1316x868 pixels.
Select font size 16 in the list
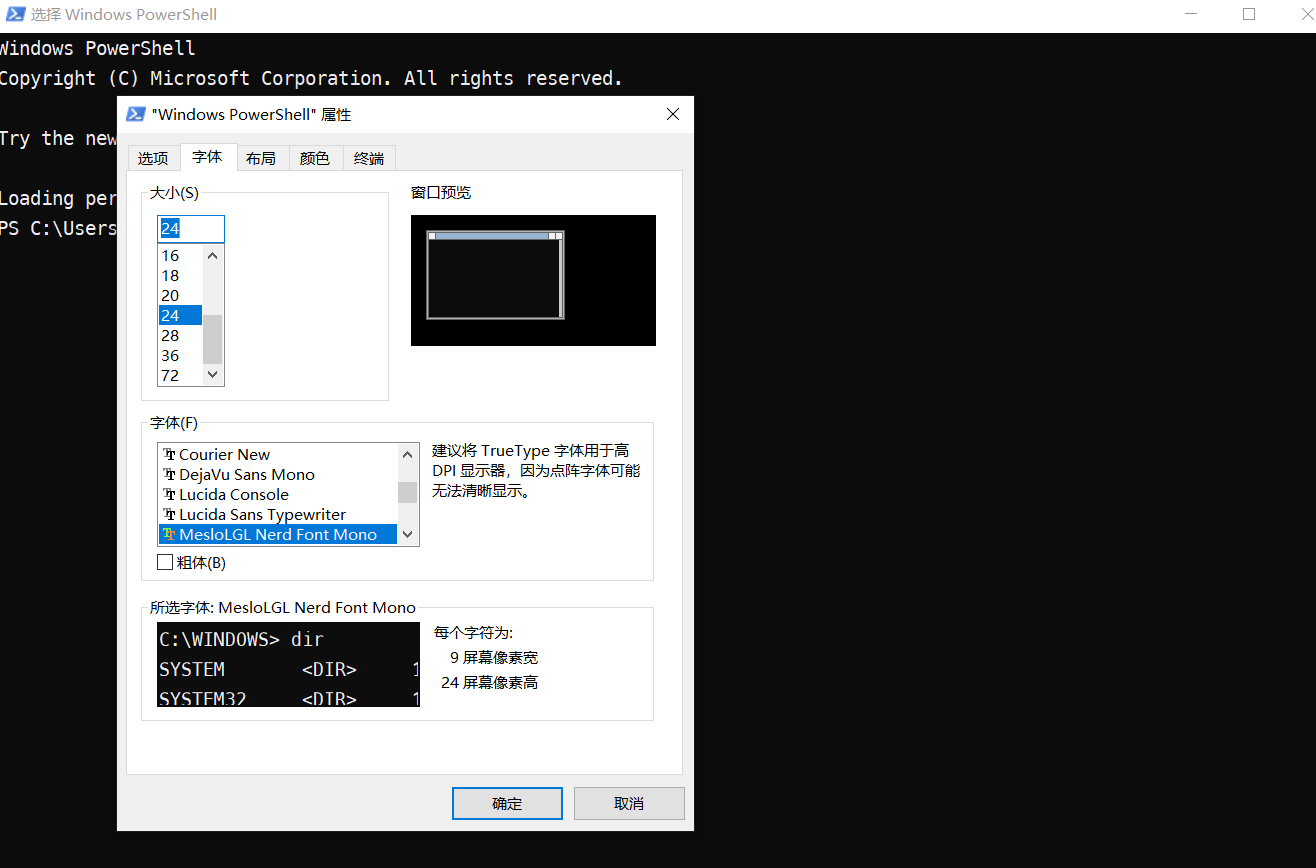pos(180,255)
